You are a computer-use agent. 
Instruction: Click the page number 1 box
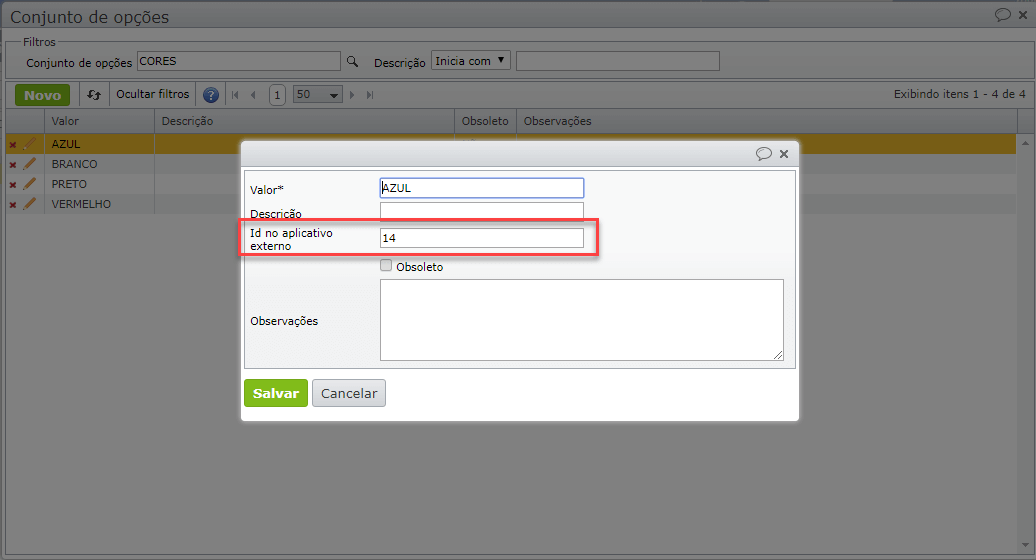tap(278, 95)
